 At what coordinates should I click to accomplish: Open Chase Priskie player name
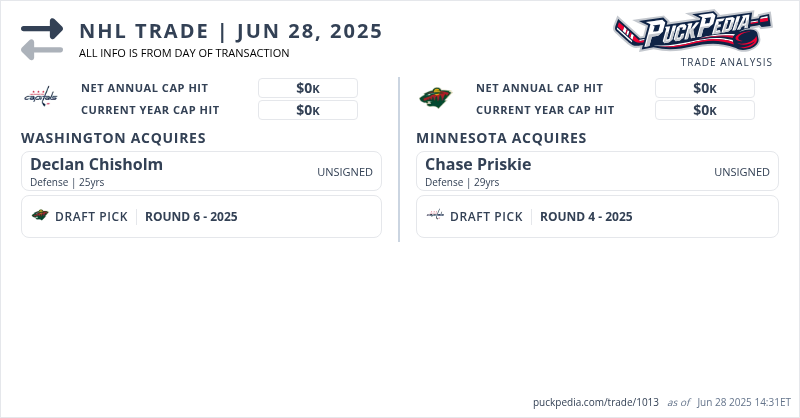pyautogui.click(x=478, y=164)
